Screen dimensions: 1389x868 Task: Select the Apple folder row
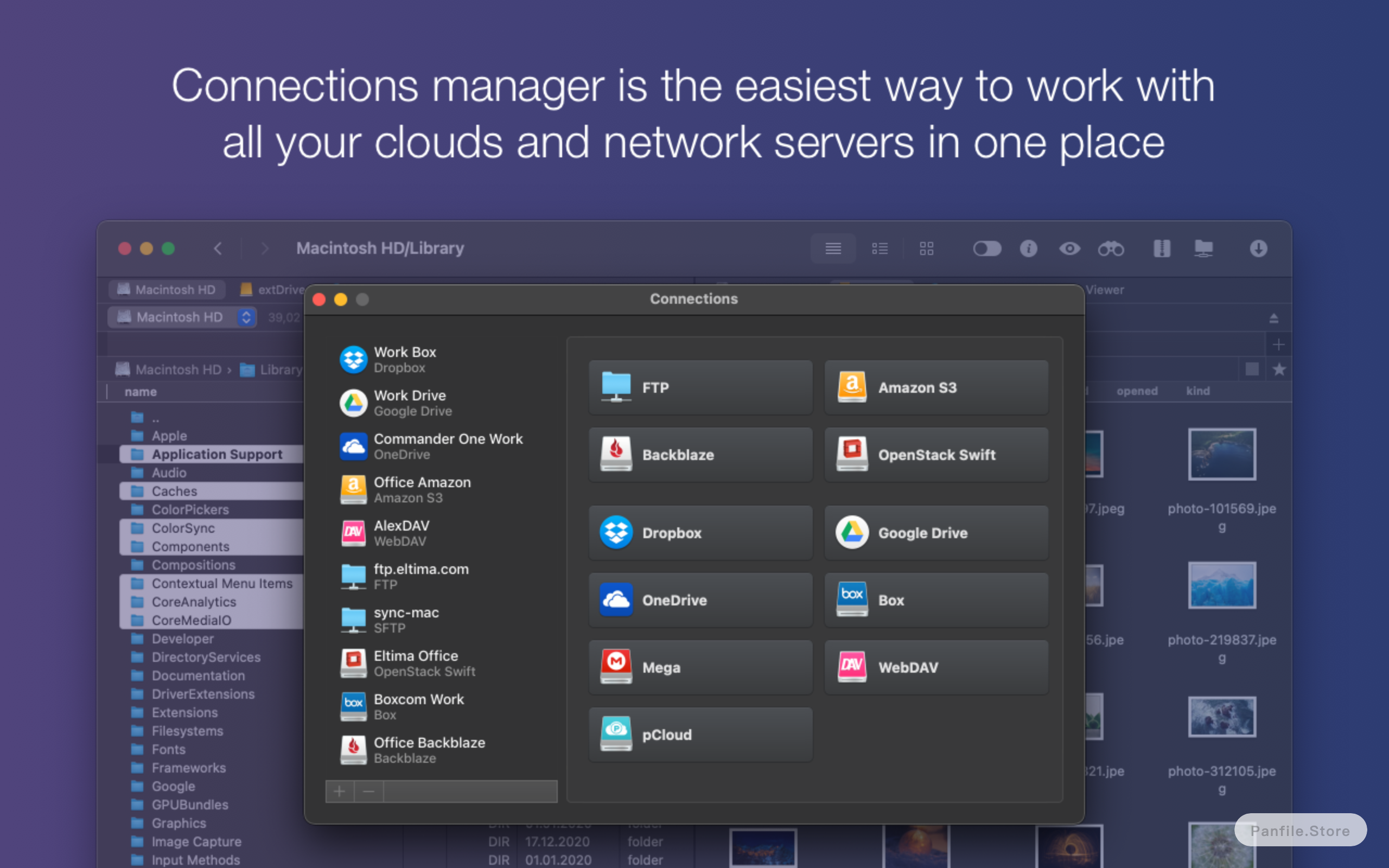click(211, 436)
